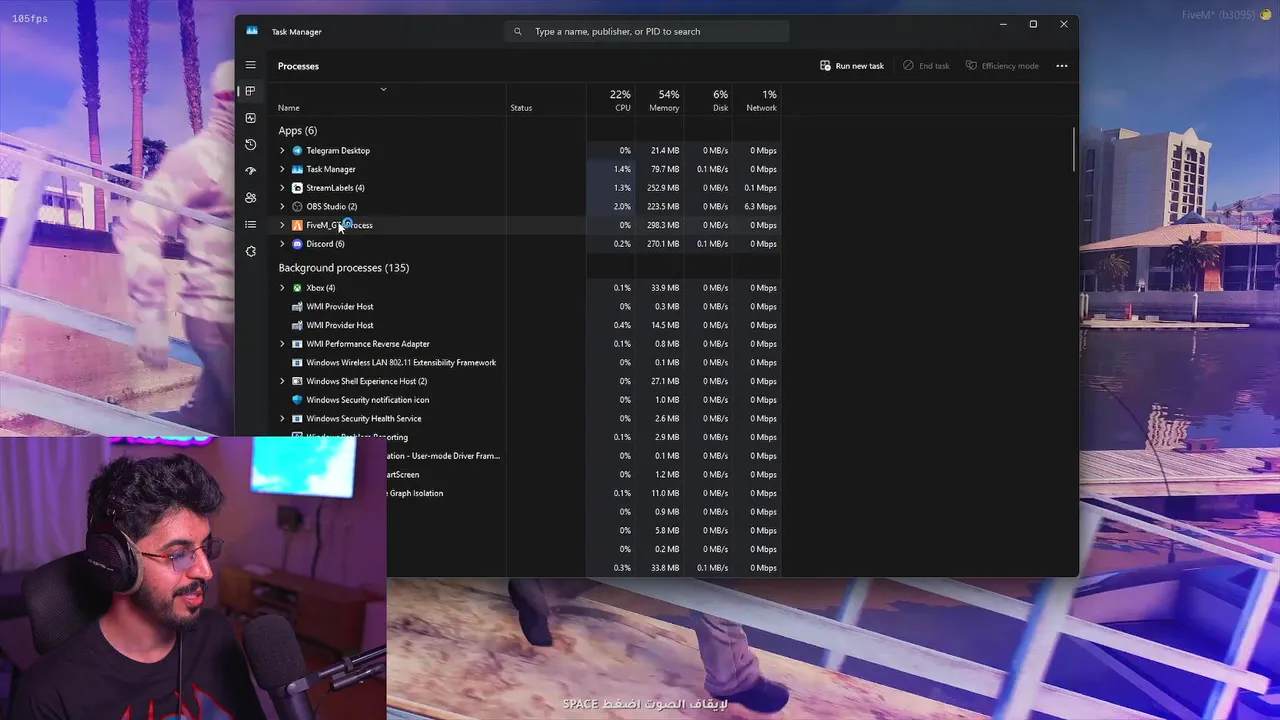Click the search magnifier icon in title bar

(x=517, y=31)
